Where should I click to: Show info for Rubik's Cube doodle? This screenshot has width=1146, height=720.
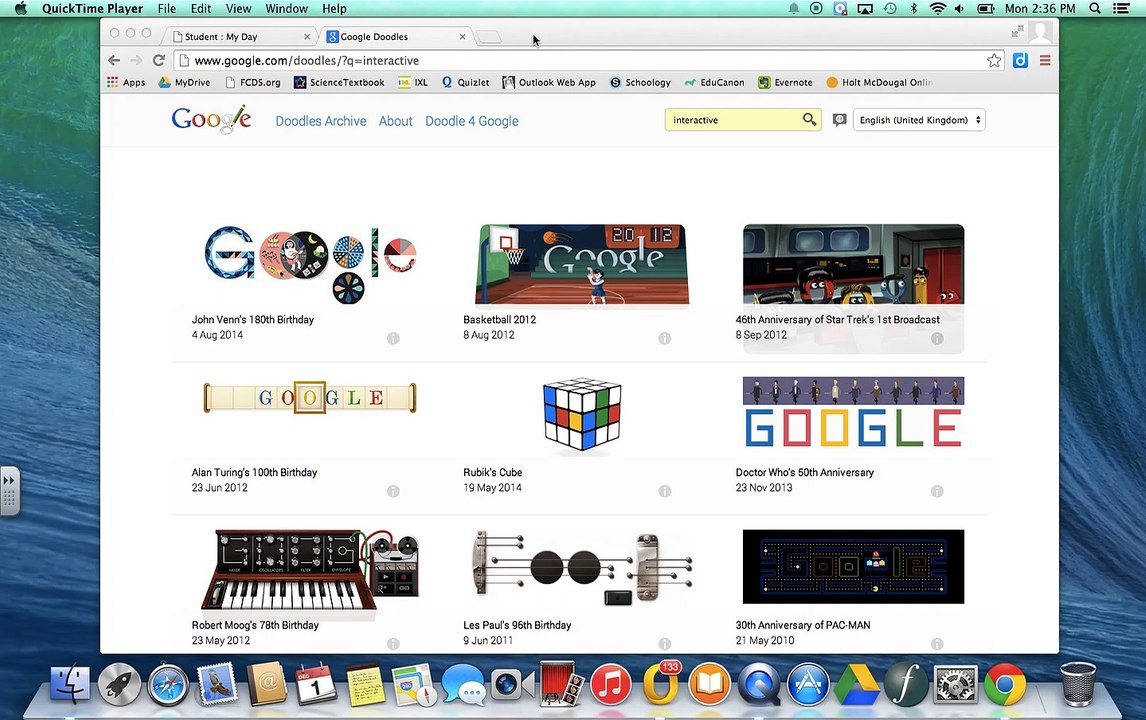pyautogui.click(x=664, y=491)
